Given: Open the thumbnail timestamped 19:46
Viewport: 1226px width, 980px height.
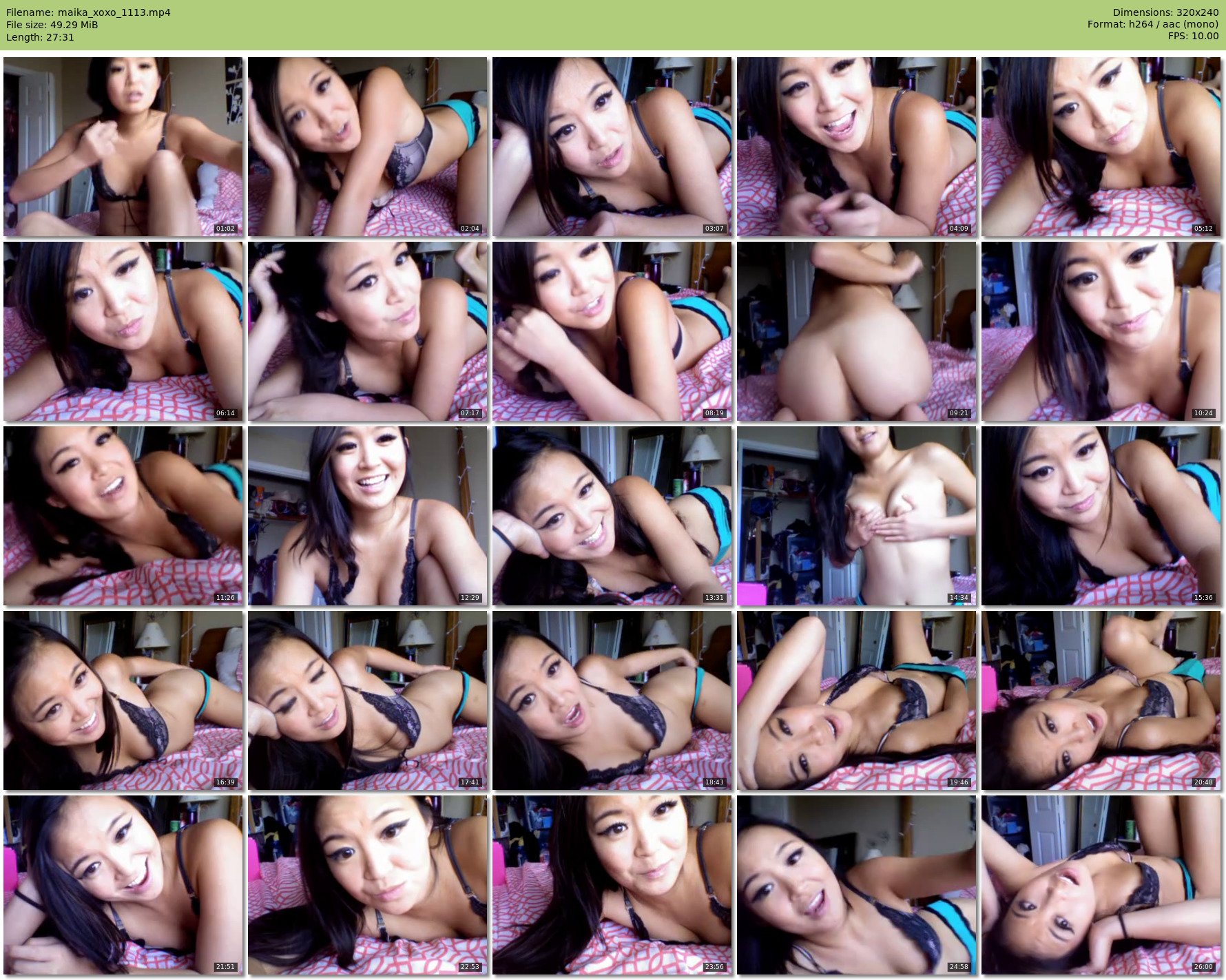Looking at the screenshot, I should (857, 700).
